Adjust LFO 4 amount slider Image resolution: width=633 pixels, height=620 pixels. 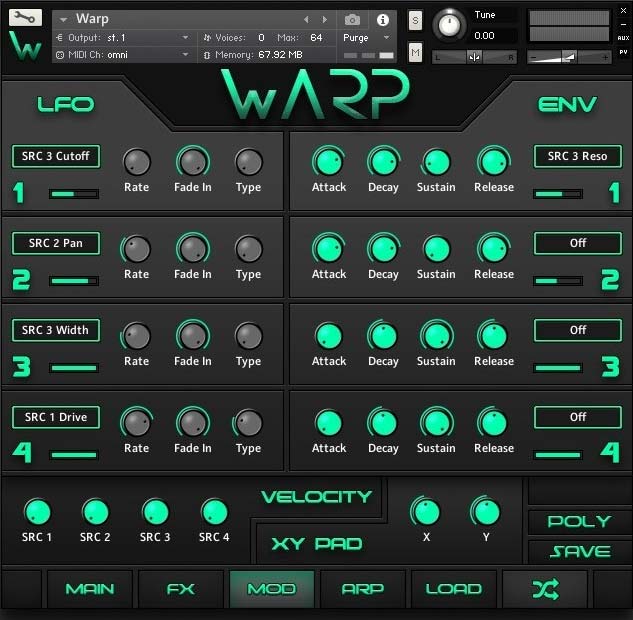click(x=74, y=455)
